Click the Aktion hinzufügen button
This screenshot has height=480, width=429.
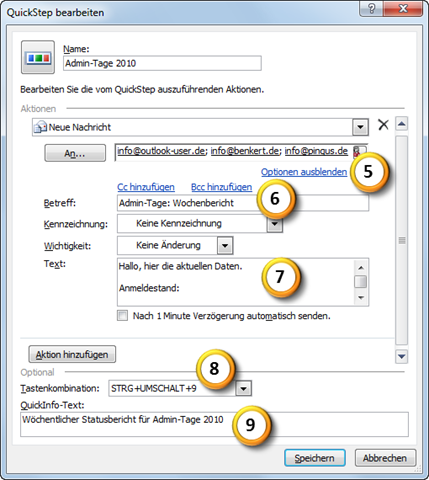[x=72, y=354]
